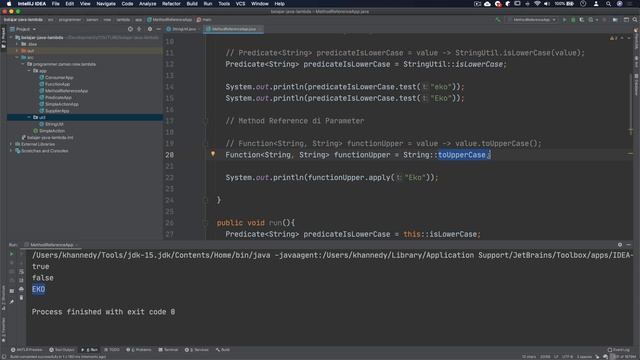Open Terminal tool window button

(x=168, y=350)
